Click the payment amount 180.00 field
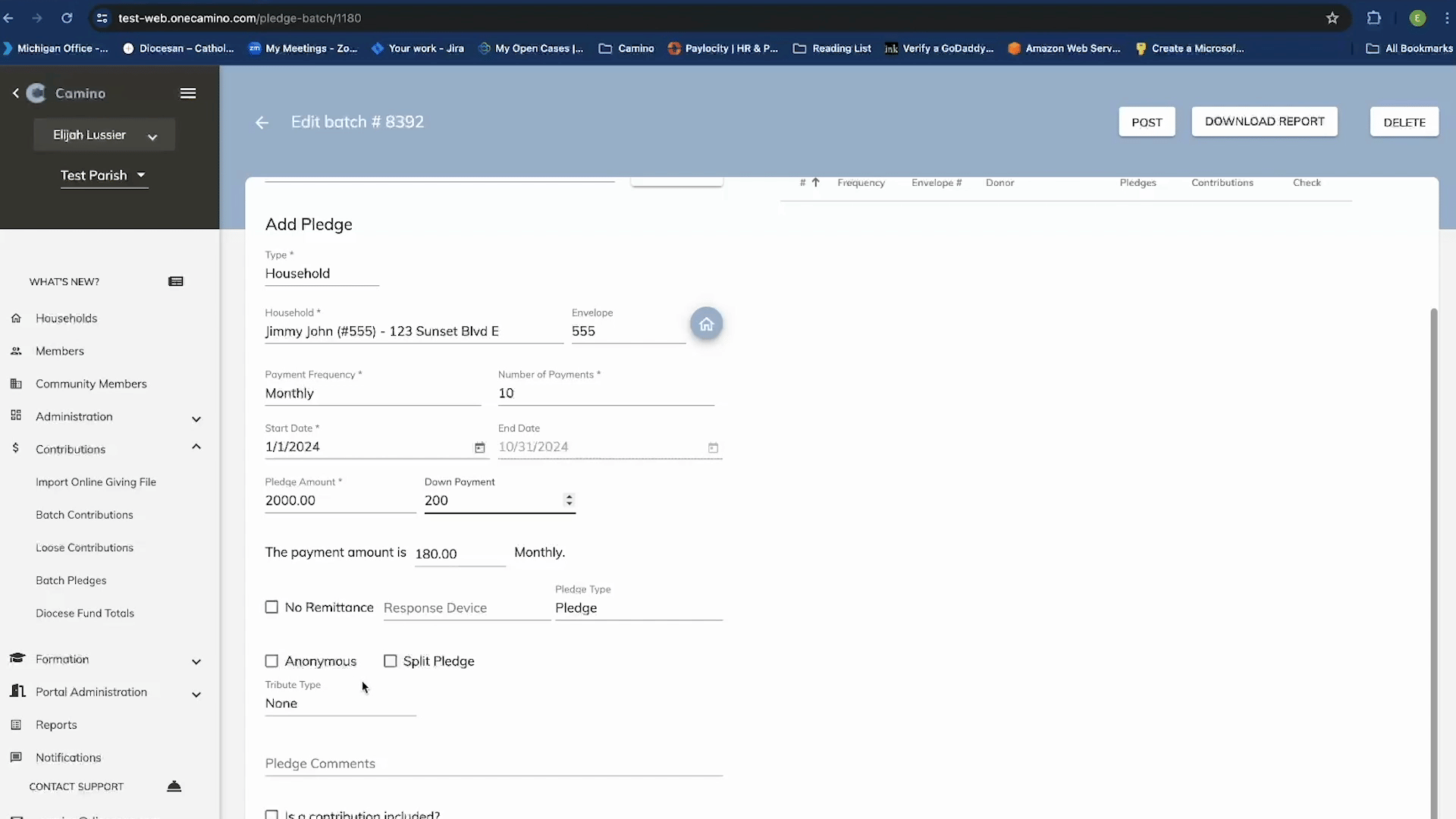1456x819 pixels. tap(460, 554)
